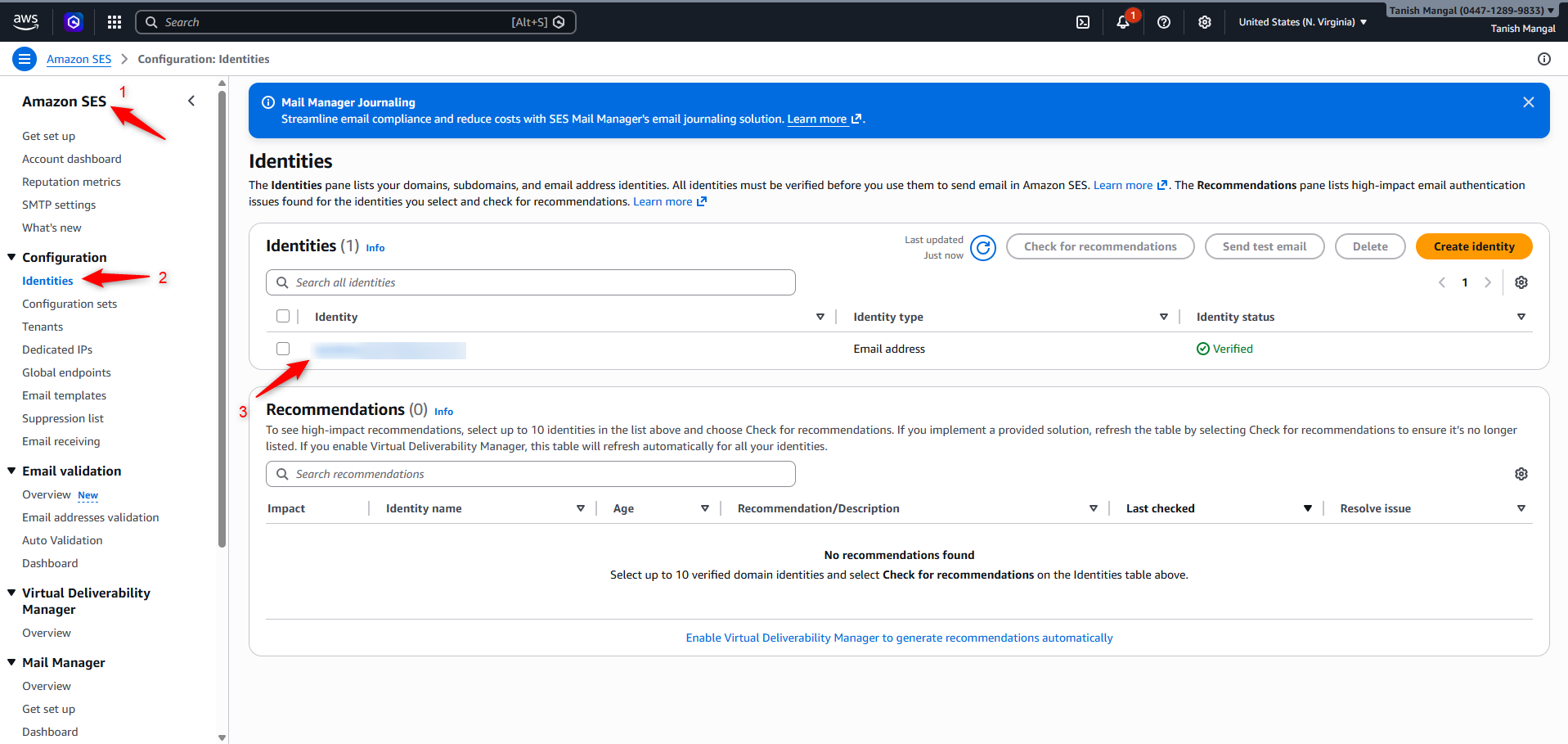This screenshot has width=1568, height=744.
Task: Refresh the identities list
Action: click(x=982, y=247)
